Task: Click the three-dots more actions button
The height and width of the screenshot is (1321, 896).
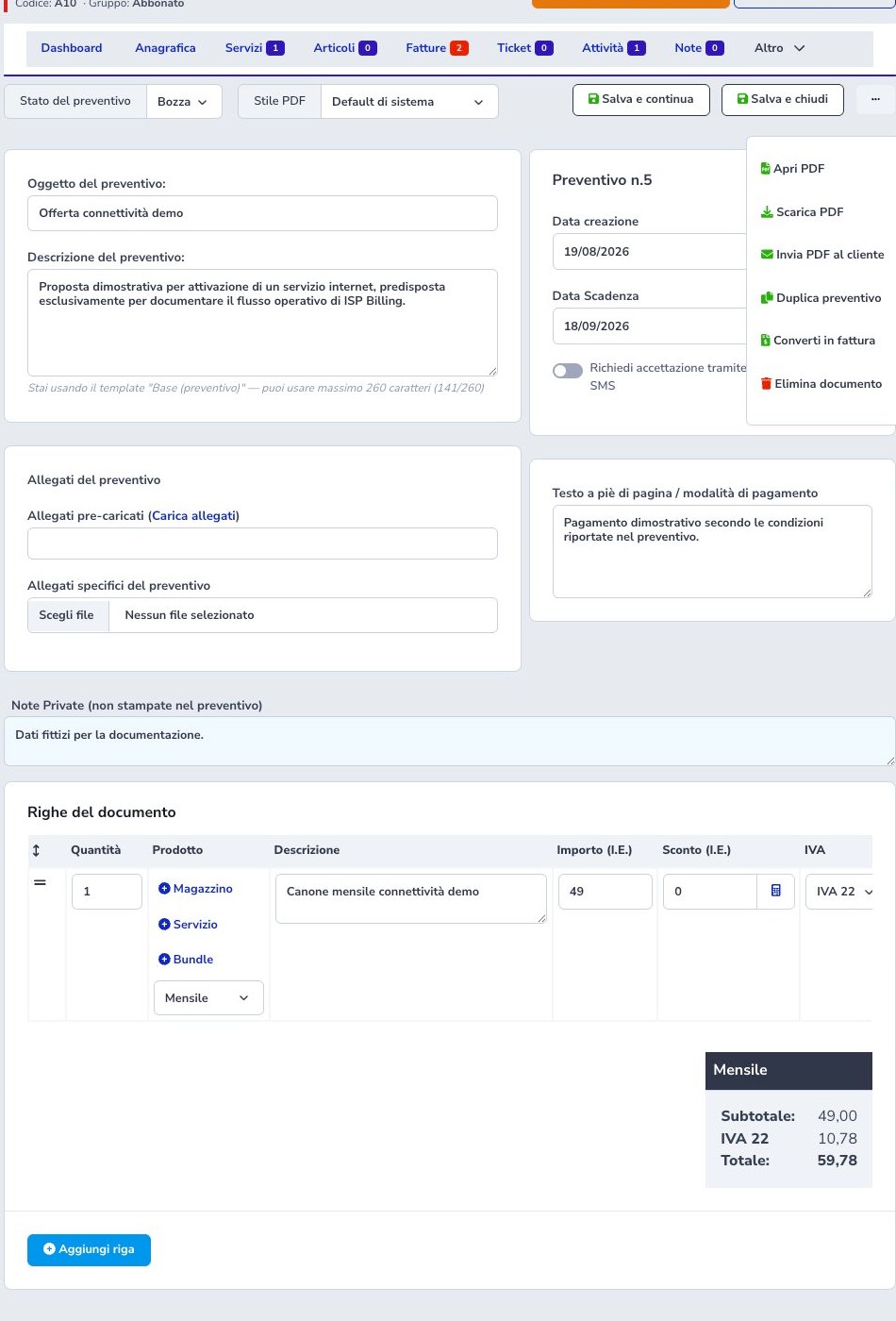Action: (875, 99)
